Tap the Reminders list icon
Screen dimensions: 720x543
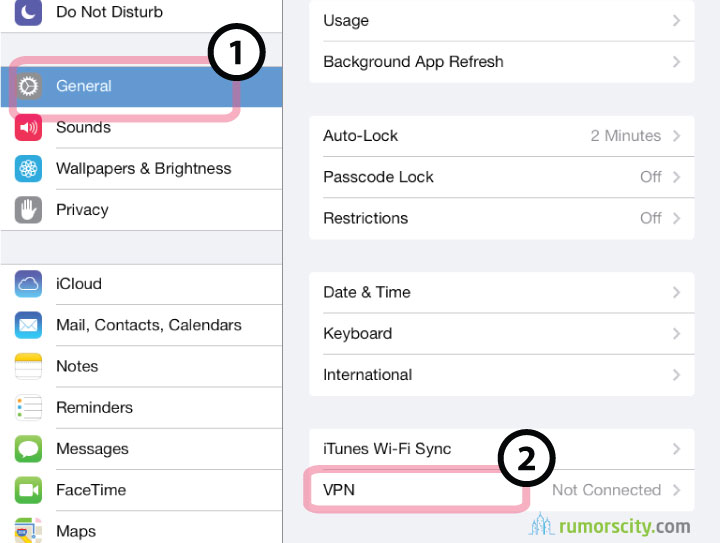point(28,408)
